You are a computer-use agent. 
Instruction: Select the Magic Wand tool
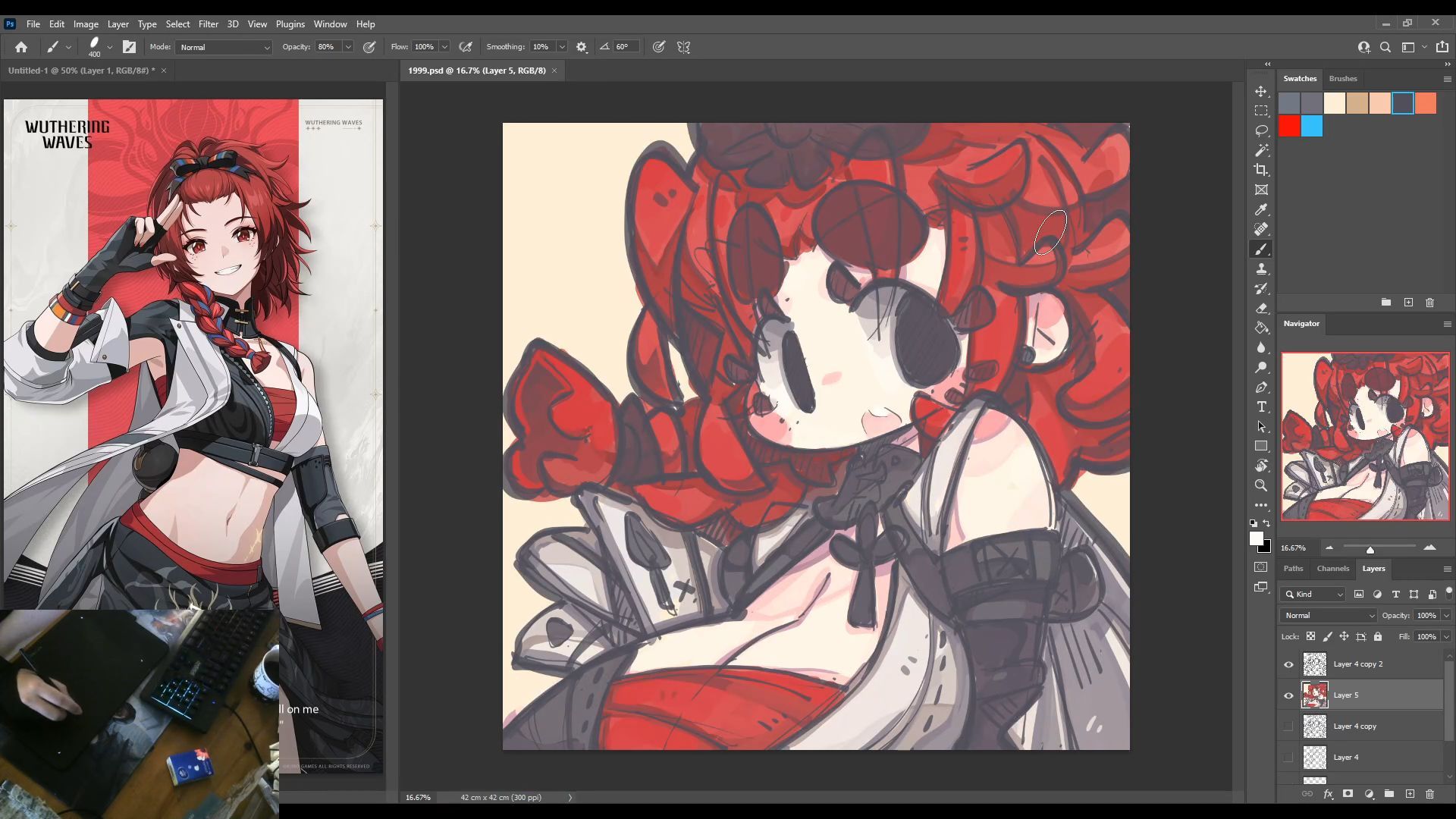(1261, 150)
